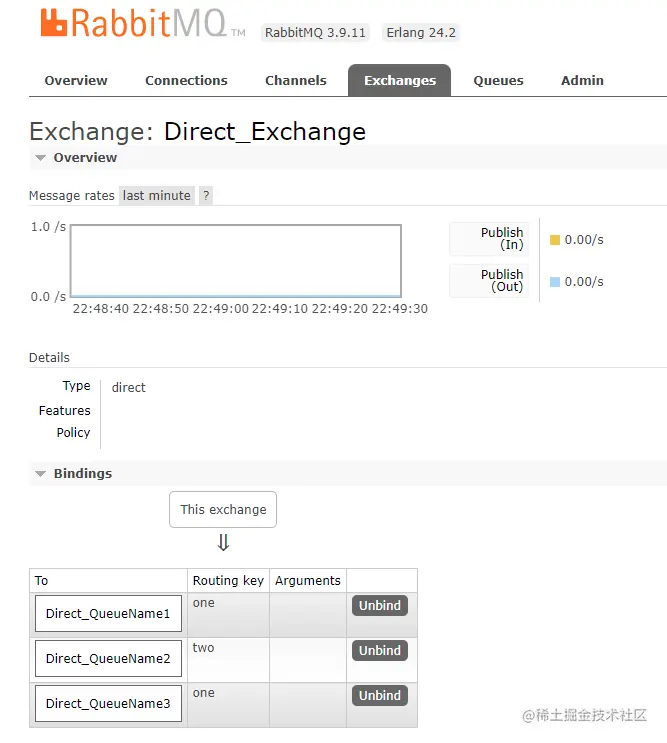Screen dimensions: 667x743
Task: Click the 'Routing key' column header
Action: tap(228, 580)
